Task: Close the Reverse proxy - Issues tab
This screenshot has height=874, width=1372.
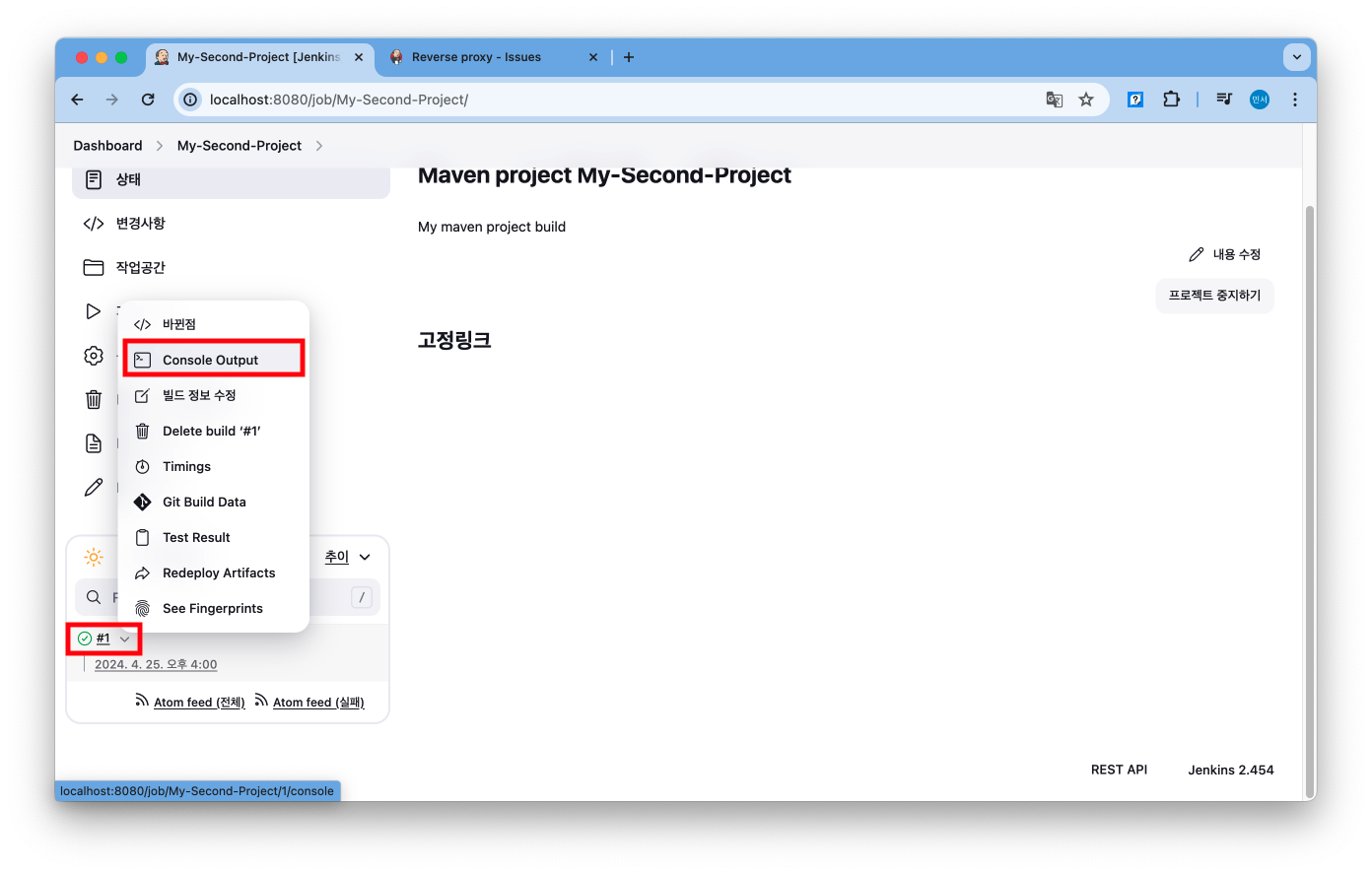Action: pos(593,57)
